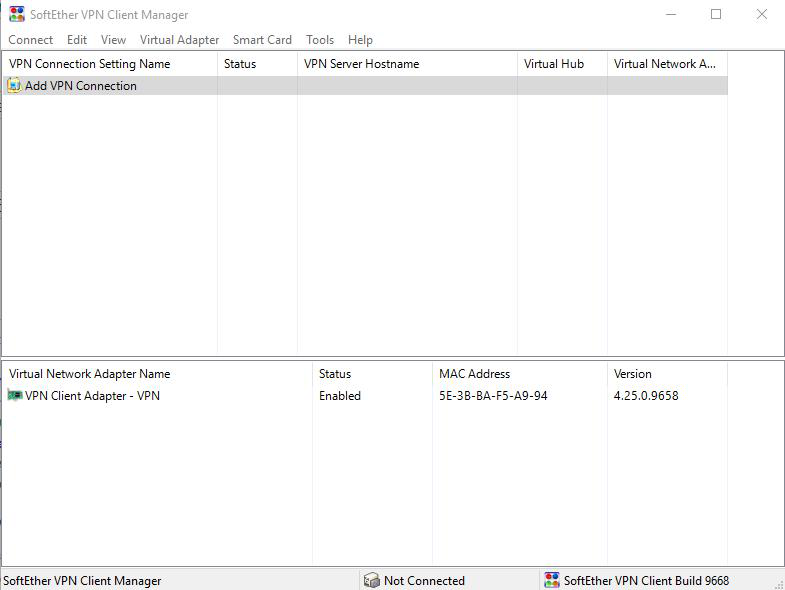The height and width of the screenshot is (590, 785).
Task: Click the Version column header
Action: [667, 374]
